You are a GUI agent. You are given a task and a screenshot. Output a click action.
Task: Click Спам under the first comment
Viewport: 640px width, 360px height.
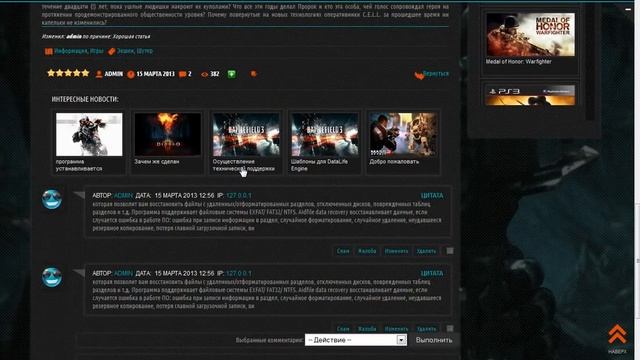click(x=343, y=251)
